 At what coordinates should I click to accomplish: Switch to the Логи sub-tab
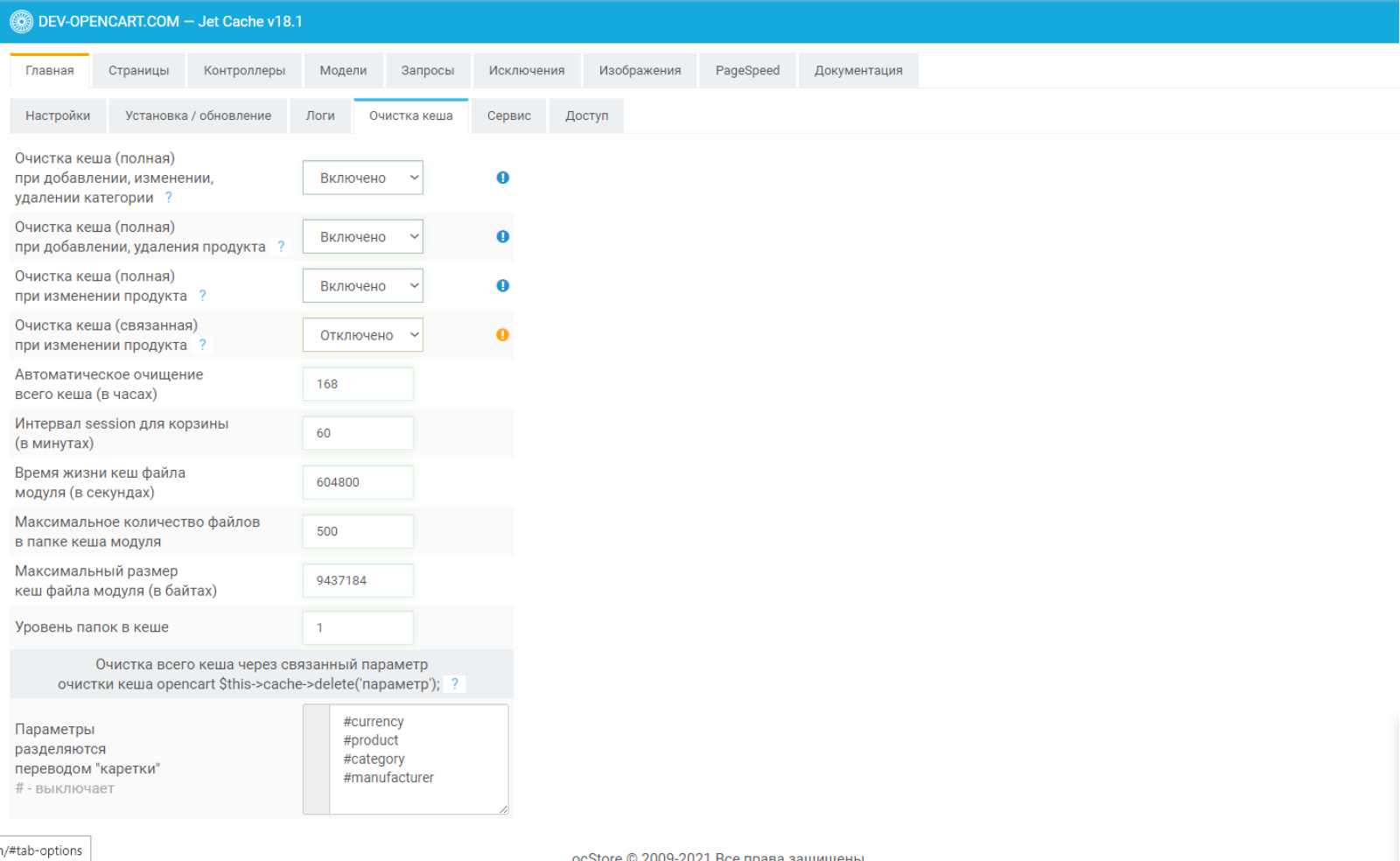click(x=320, y=115)
